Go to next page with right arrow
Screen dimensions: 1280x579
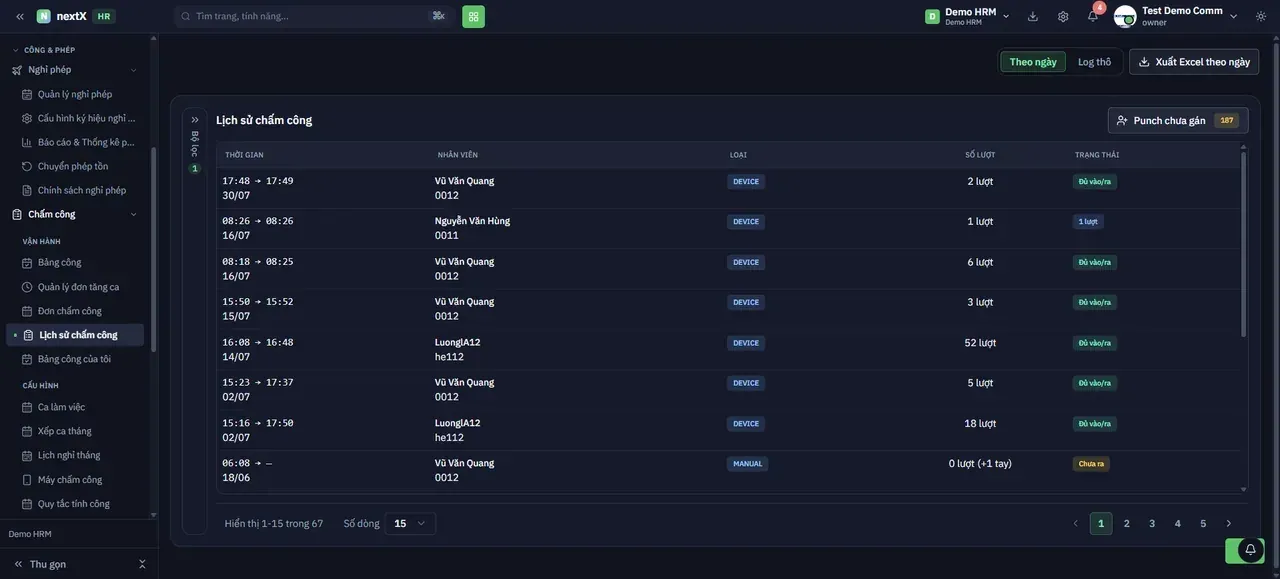1229,523
